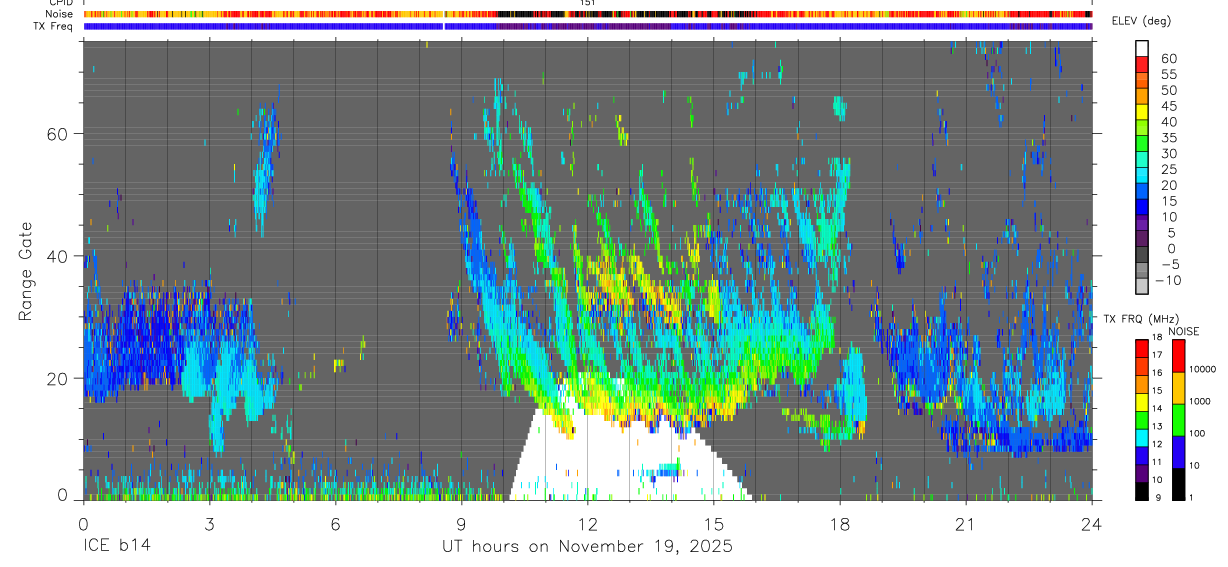1228x567 pixels.
Task: Click the '21' tick label on the UT hours axis
Action: [x=965, y=523]
